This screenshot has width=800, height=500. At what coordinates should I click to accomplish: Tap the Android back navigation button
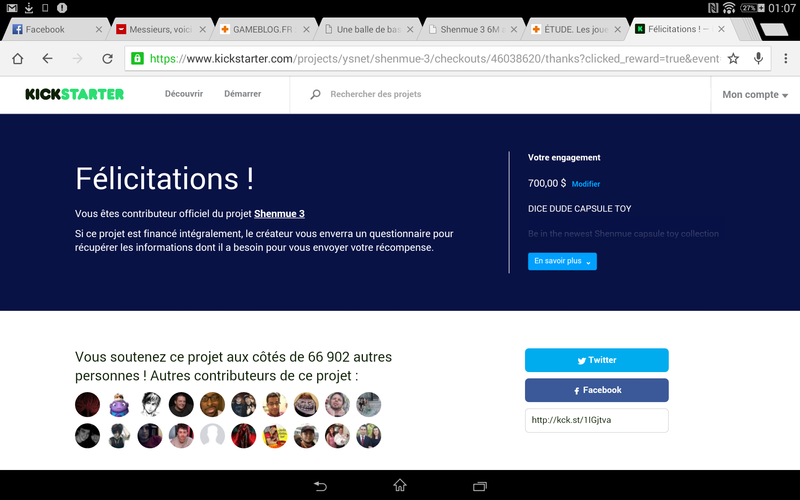coord(320,486)
